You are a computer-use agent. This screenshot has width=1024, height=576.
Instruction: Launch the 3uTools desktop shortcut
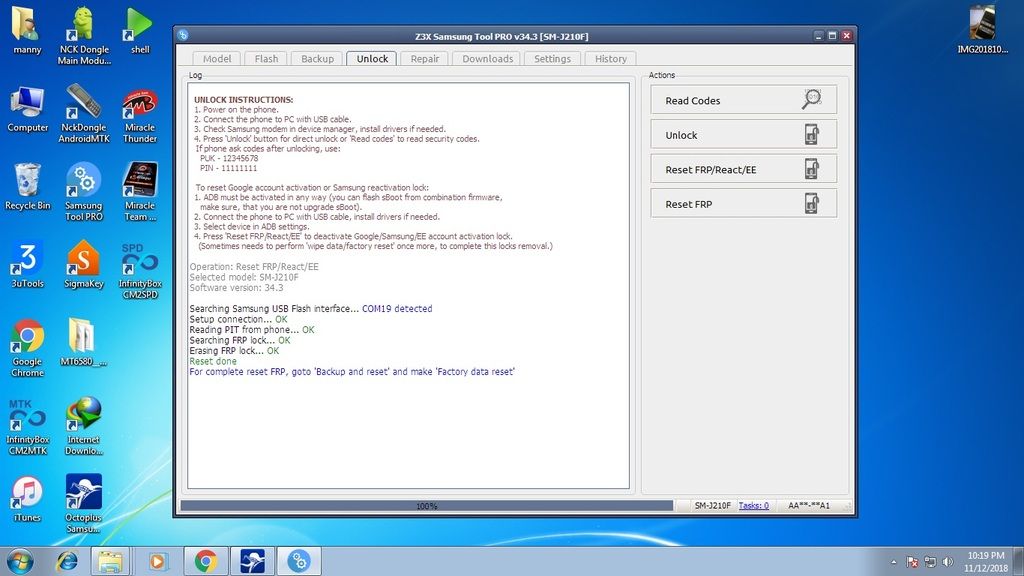click(27, 264)
